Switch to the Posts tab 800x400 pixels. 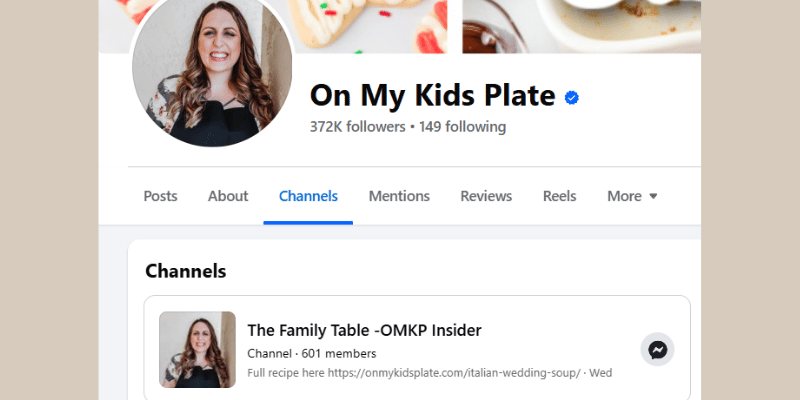[160, 196]
